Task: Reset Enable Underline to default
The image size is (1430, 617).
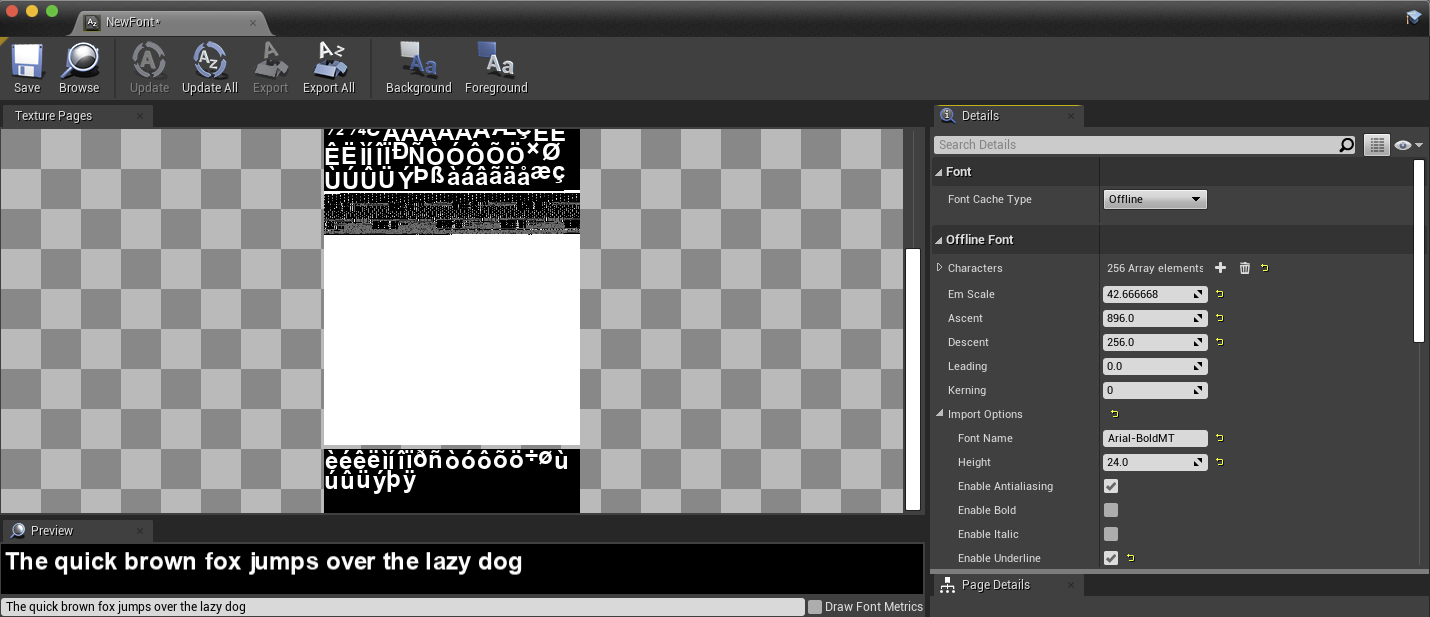Action: [x=1129, y=558]
